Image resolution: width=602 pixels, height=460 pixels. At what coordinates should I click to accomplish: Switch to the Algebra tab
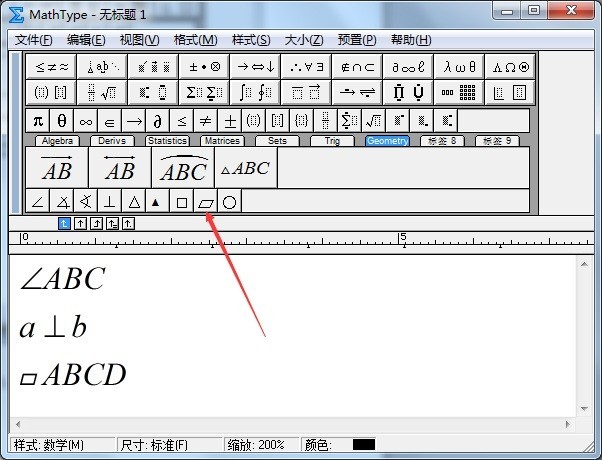[58, 141]
